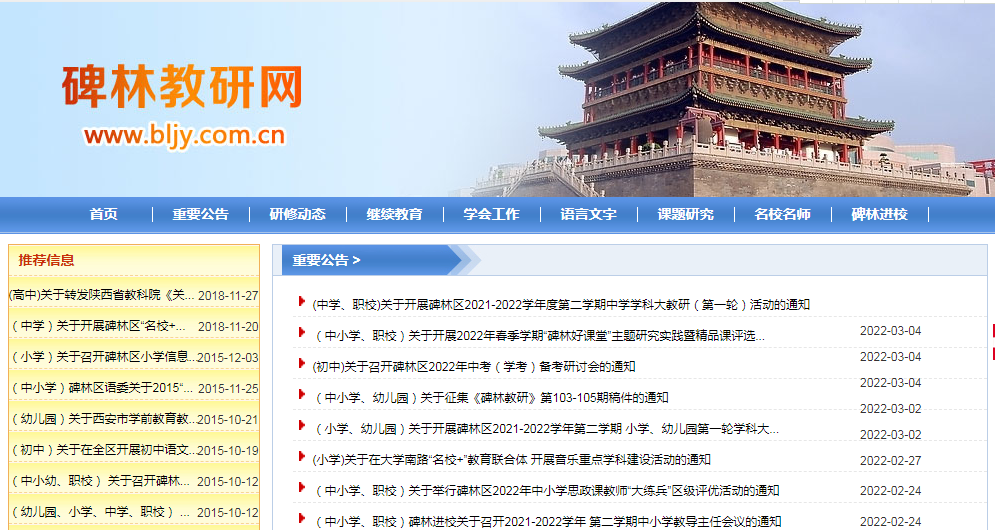Click red arrow bullet beside 音乐重点学科建设 notice
995x530 pixels.
(302, 456)
